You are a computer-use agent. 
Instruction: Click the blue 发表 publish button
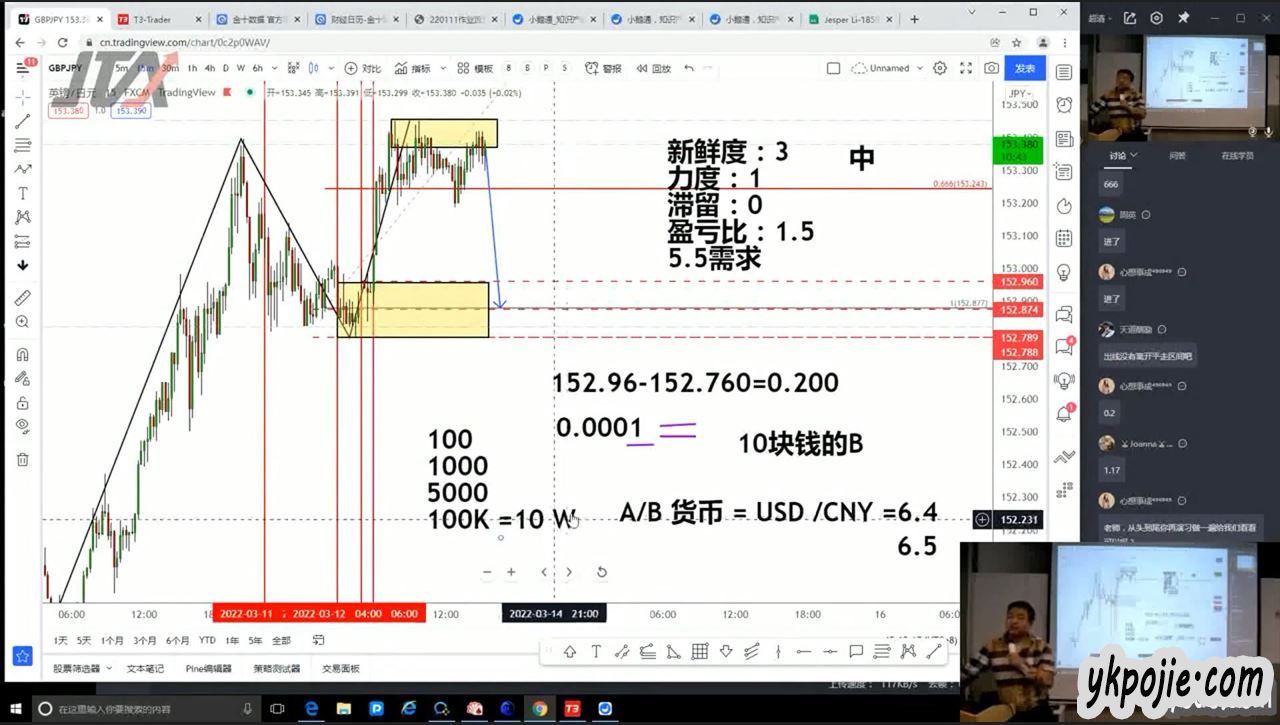click(x=1025, y=68)
